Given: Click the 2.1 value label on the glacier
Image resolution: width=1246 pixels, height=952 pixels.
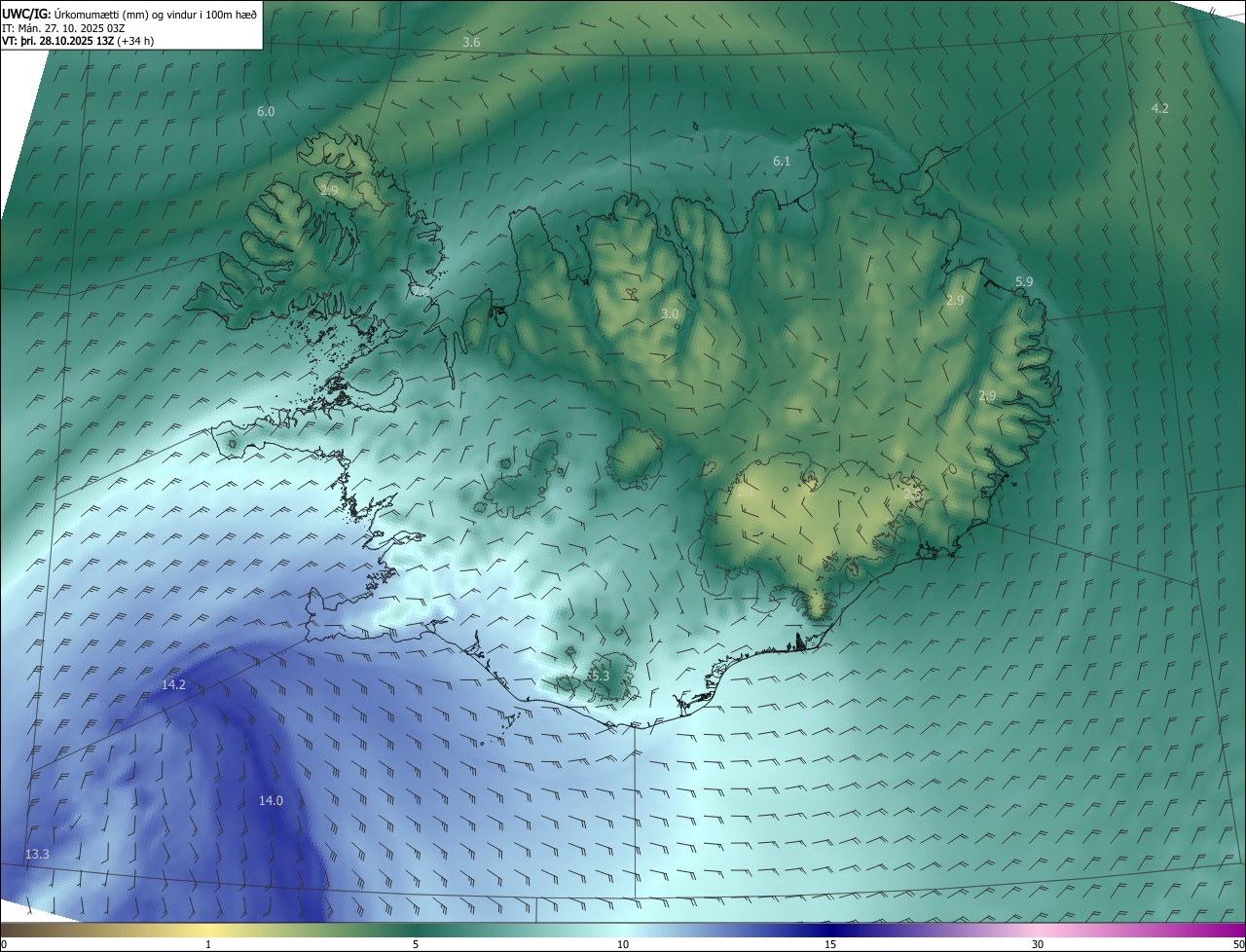Looking at the screenshot, I should (x=747, y=494).
